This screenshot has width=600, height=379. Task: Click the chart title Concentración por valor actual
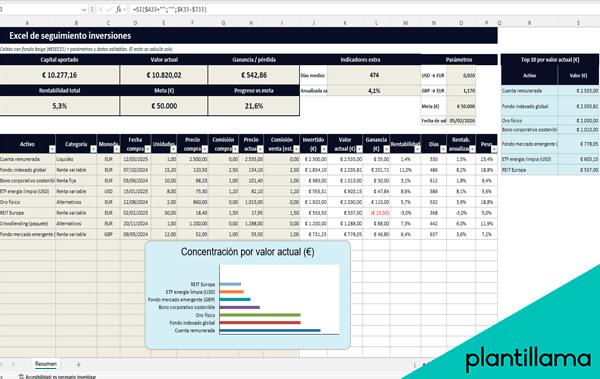pyautogui.click(x=248, y=252)
